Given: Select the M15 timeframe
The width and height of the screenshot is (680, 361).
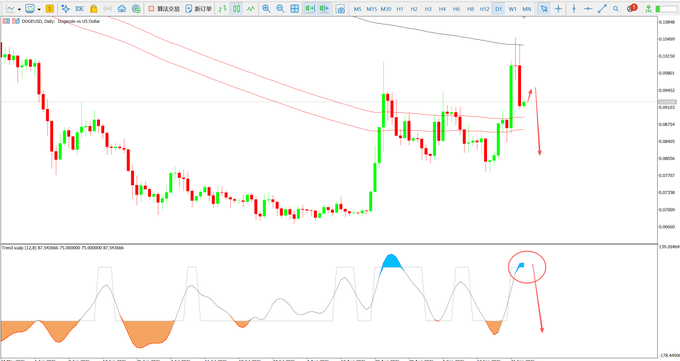Looking at the screenshot, I should coord(372,9).
